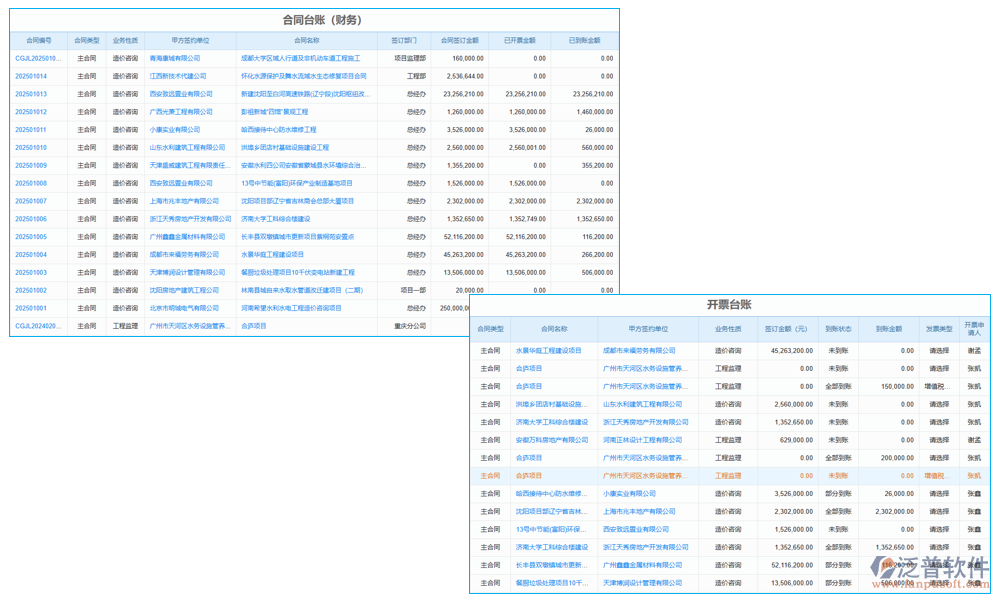Click 江西新技术代建公司 party link
The image size is (1000, 600).
point(178,76)
